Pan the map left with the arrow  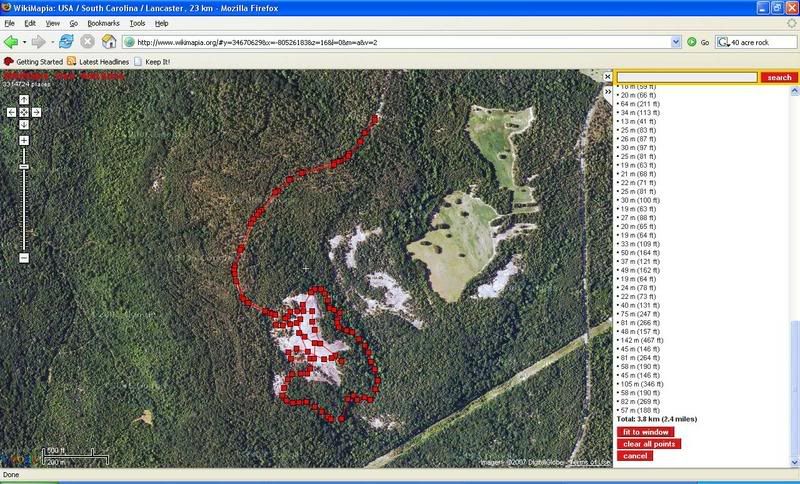[x=11, y=112]
